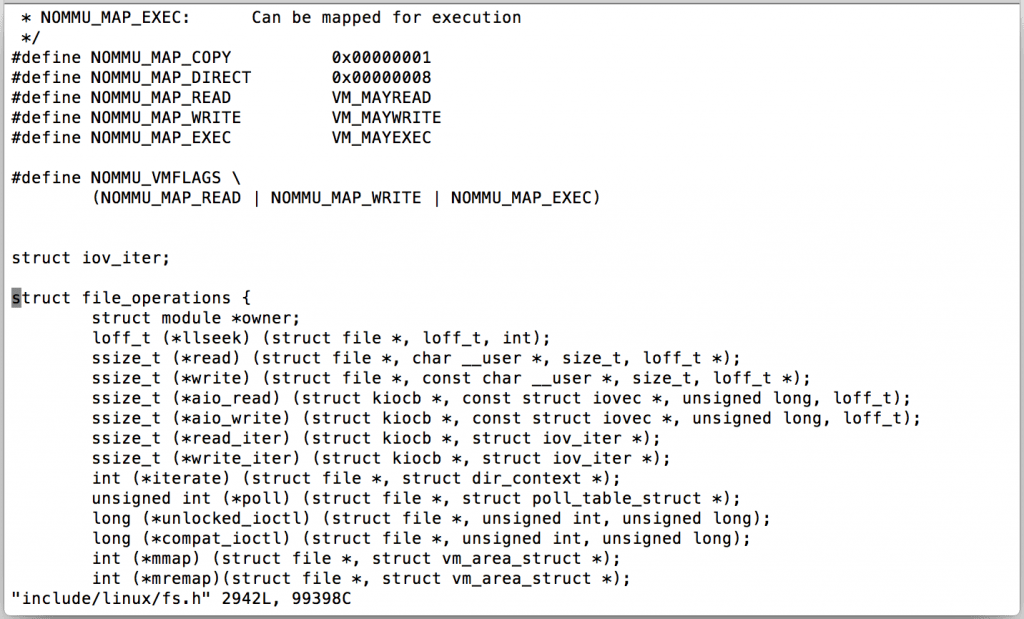The width and height of the screenshot is (1024, 619).
Task: Click VM_MAYREAD on the NOMMU_MAP_READ line
Action: (381, 98)
